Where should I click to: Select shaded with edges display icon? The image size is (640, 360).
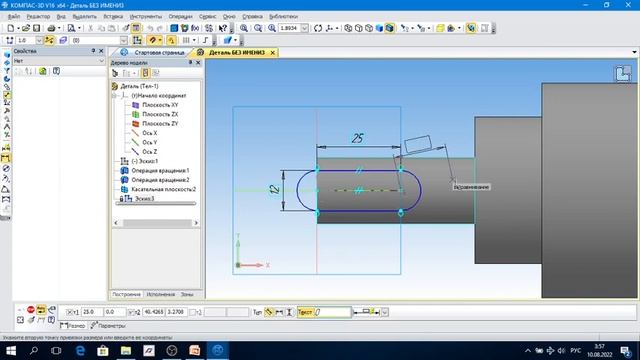[x=389, y=28]
